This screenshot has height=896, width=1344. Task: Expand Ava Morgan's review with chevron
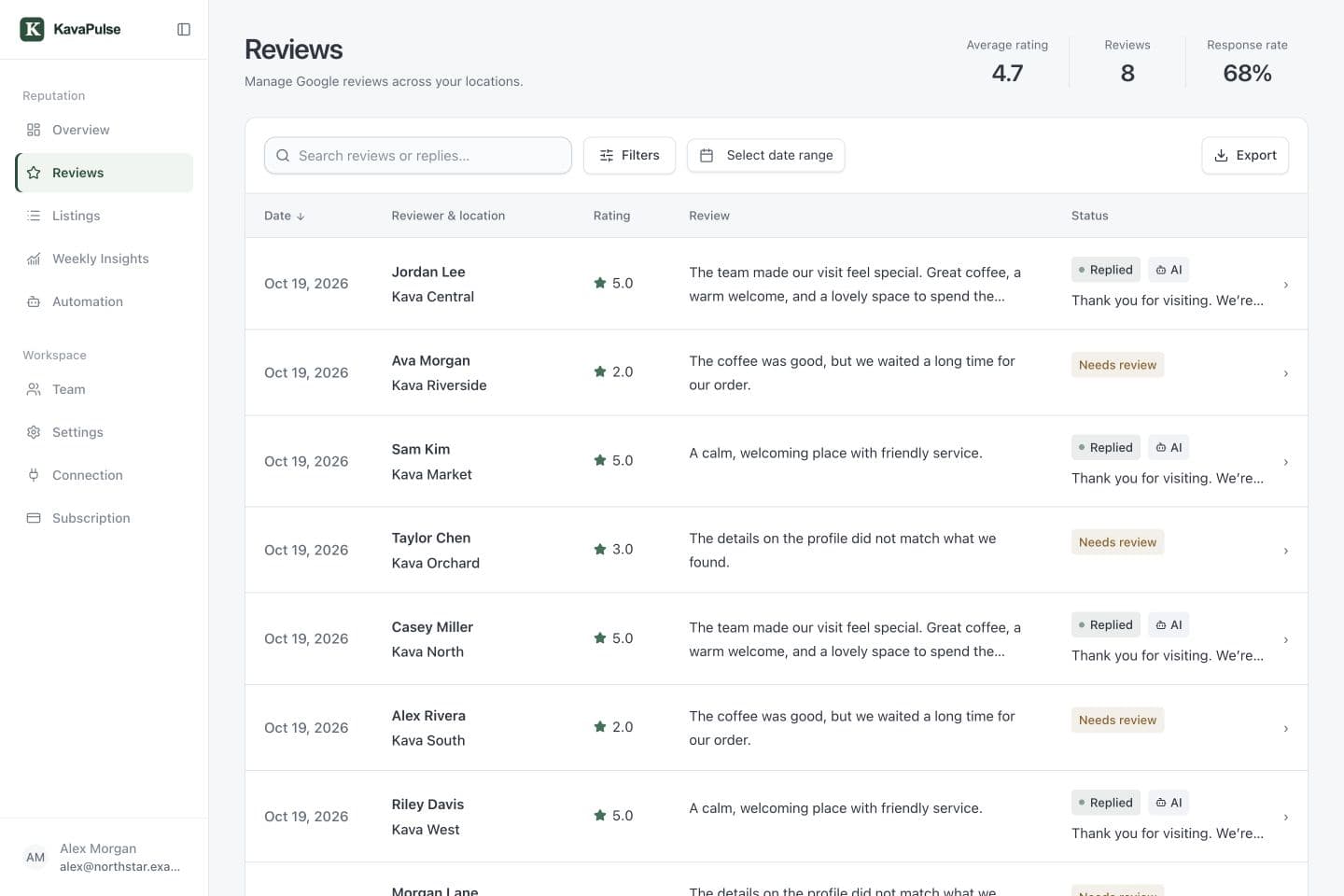1286,373
